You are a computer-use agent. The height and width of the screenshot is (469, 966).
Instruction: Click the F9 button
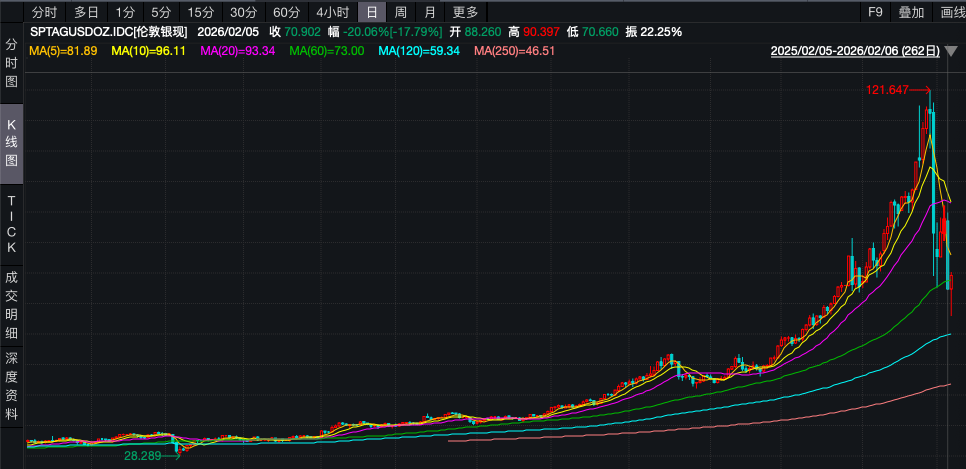point(875,12)
